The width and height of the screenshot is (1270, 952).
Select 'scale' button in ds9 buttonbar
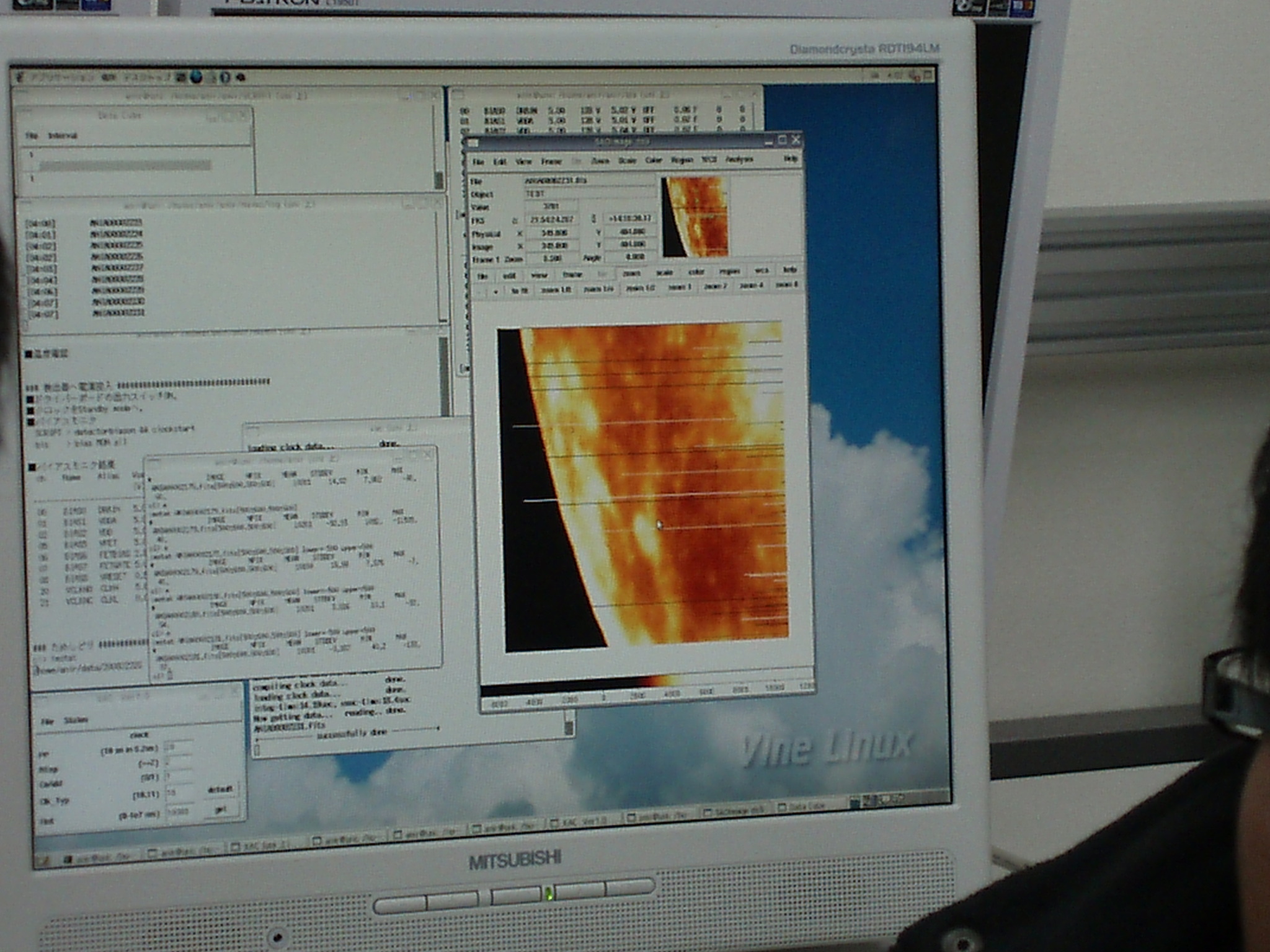(x=664, y=272)
